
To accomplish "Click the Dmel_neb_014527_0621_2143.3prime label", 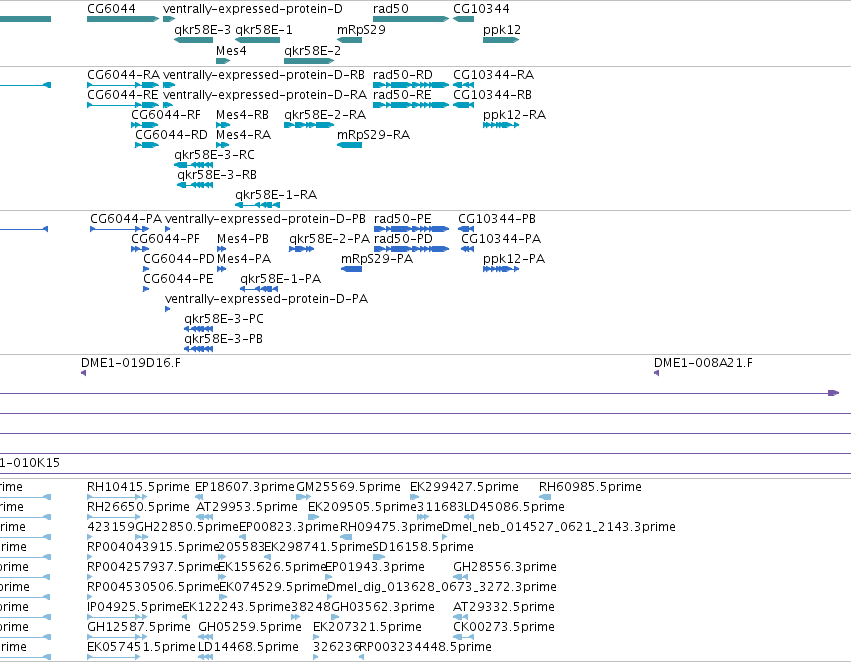I will tap(559, 527).
